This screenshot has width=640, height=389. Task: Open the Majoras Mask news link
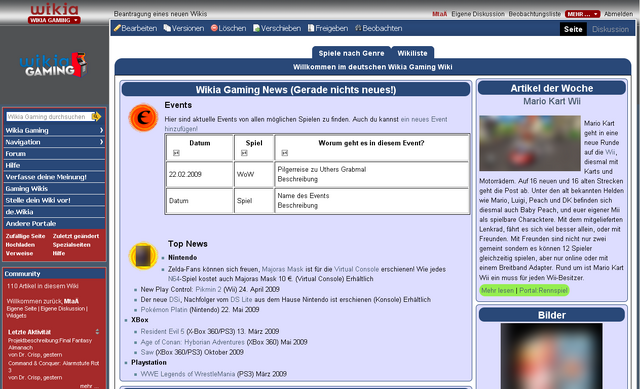[x=282, y=269]
